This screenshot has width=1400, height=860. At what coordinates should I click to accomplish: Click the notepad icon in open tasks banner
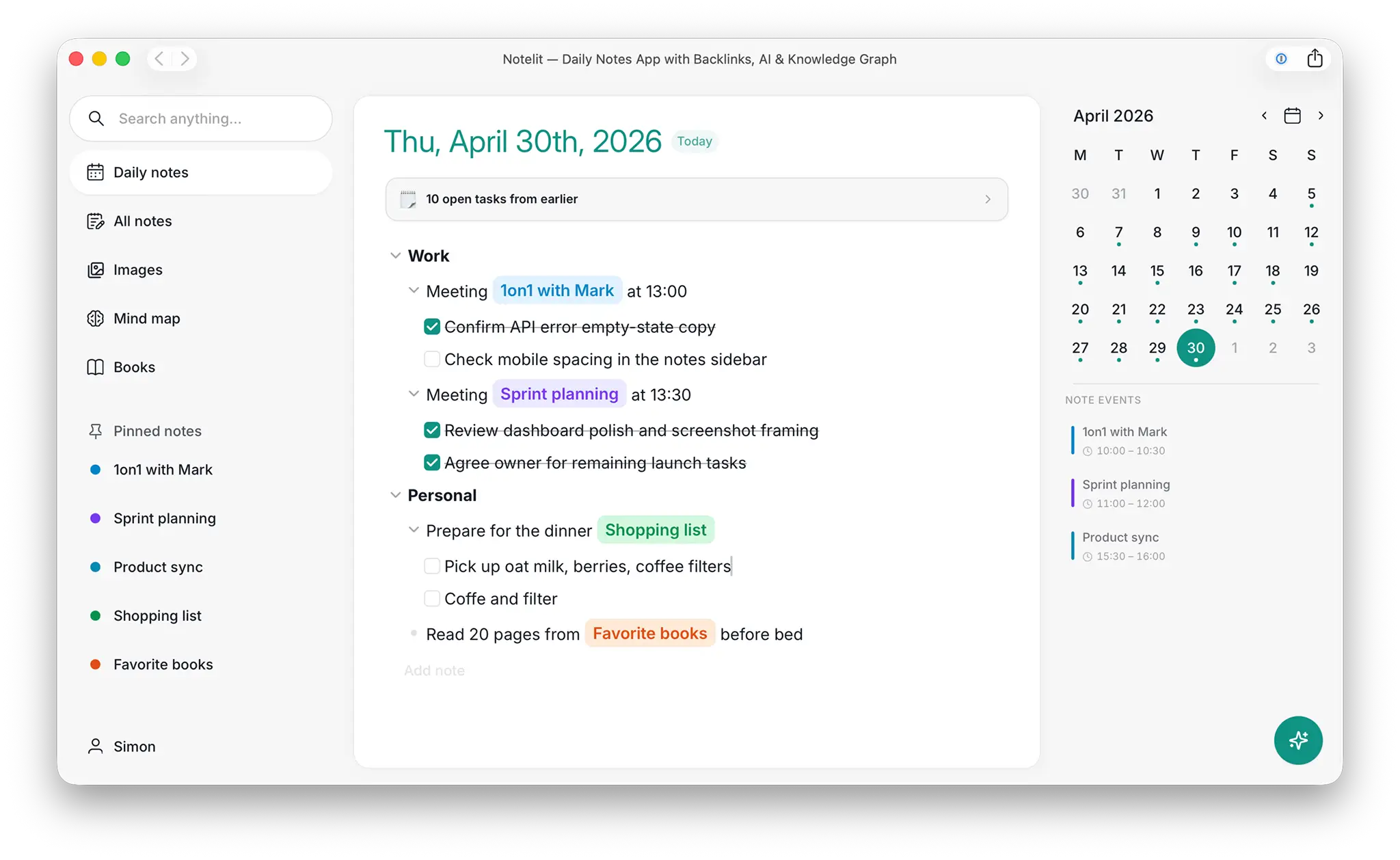point(408,199)
